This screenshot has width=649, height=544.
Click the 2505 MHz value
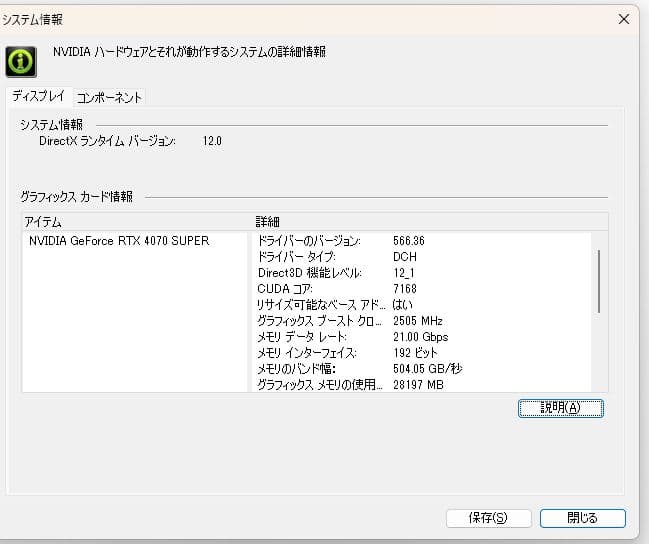click(418, 321)
